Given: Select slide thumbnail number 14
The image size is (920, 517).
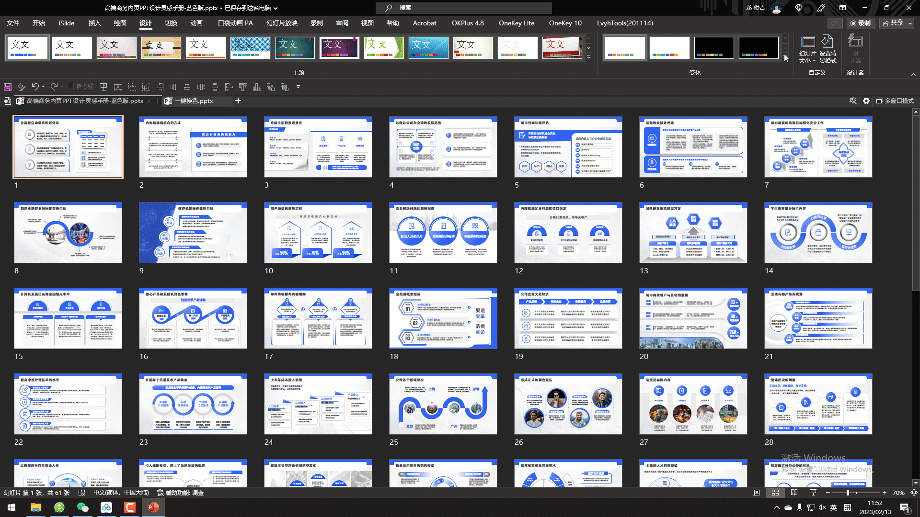Looking at the screenshot, I should 818,232.
